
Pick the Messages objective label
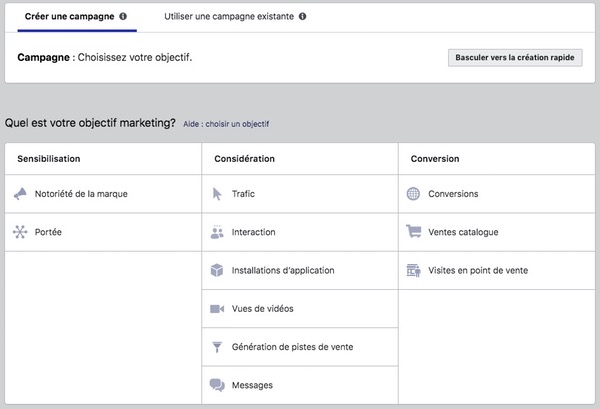[x=252, y=385]
